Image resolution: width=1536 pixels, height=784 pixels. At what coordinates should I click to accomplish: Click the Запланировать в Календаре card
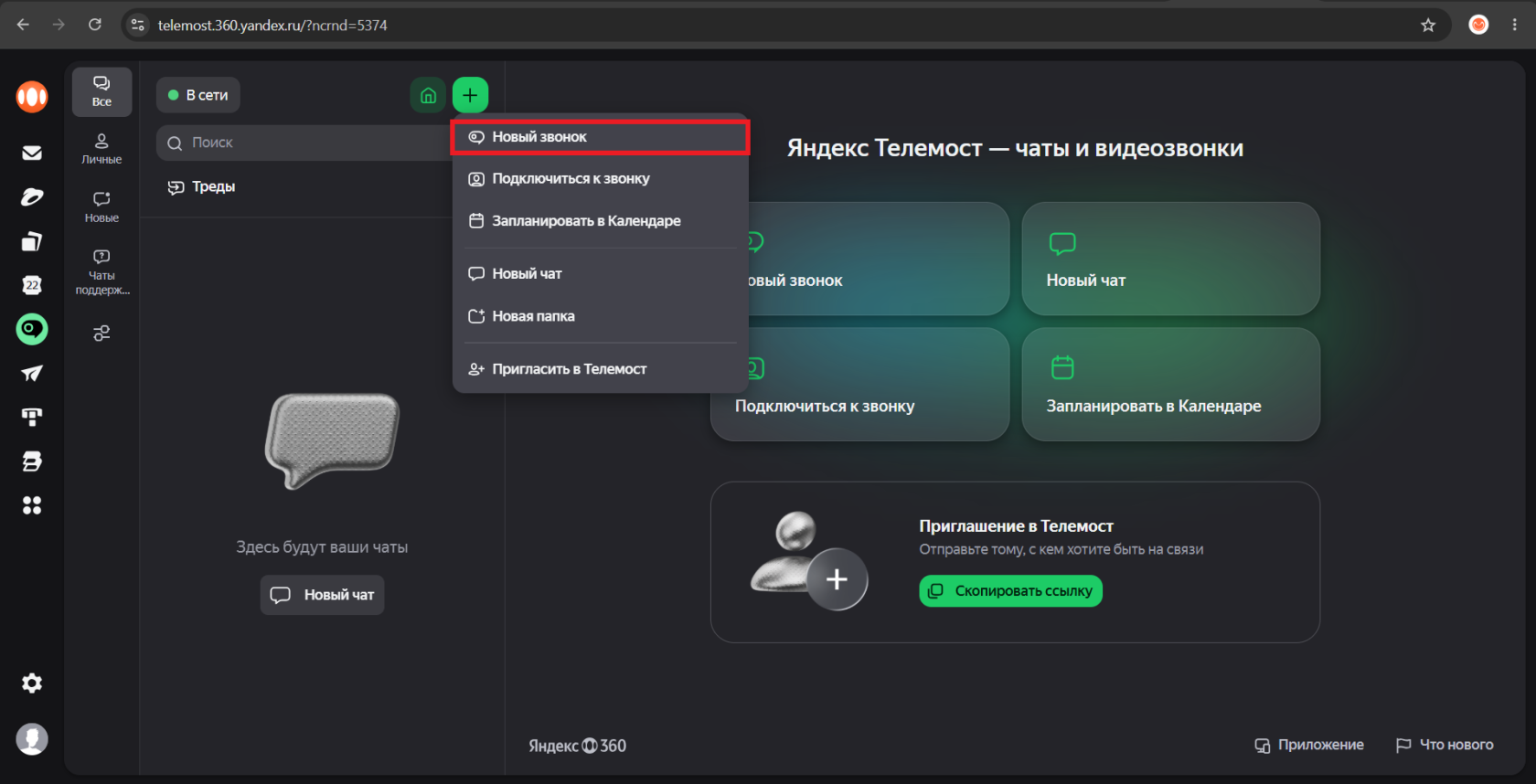coord(1170,385)
